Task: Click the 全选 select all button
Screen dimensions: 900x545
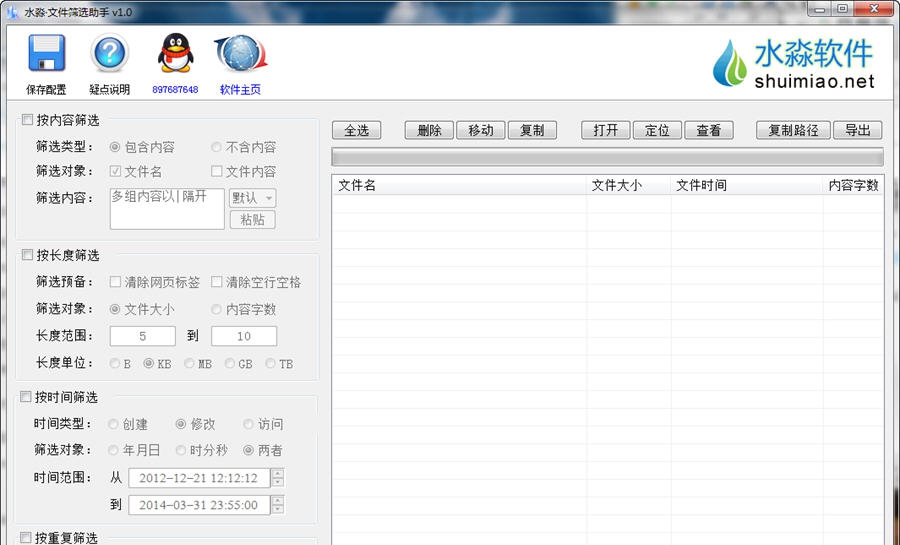Action: 356,130
